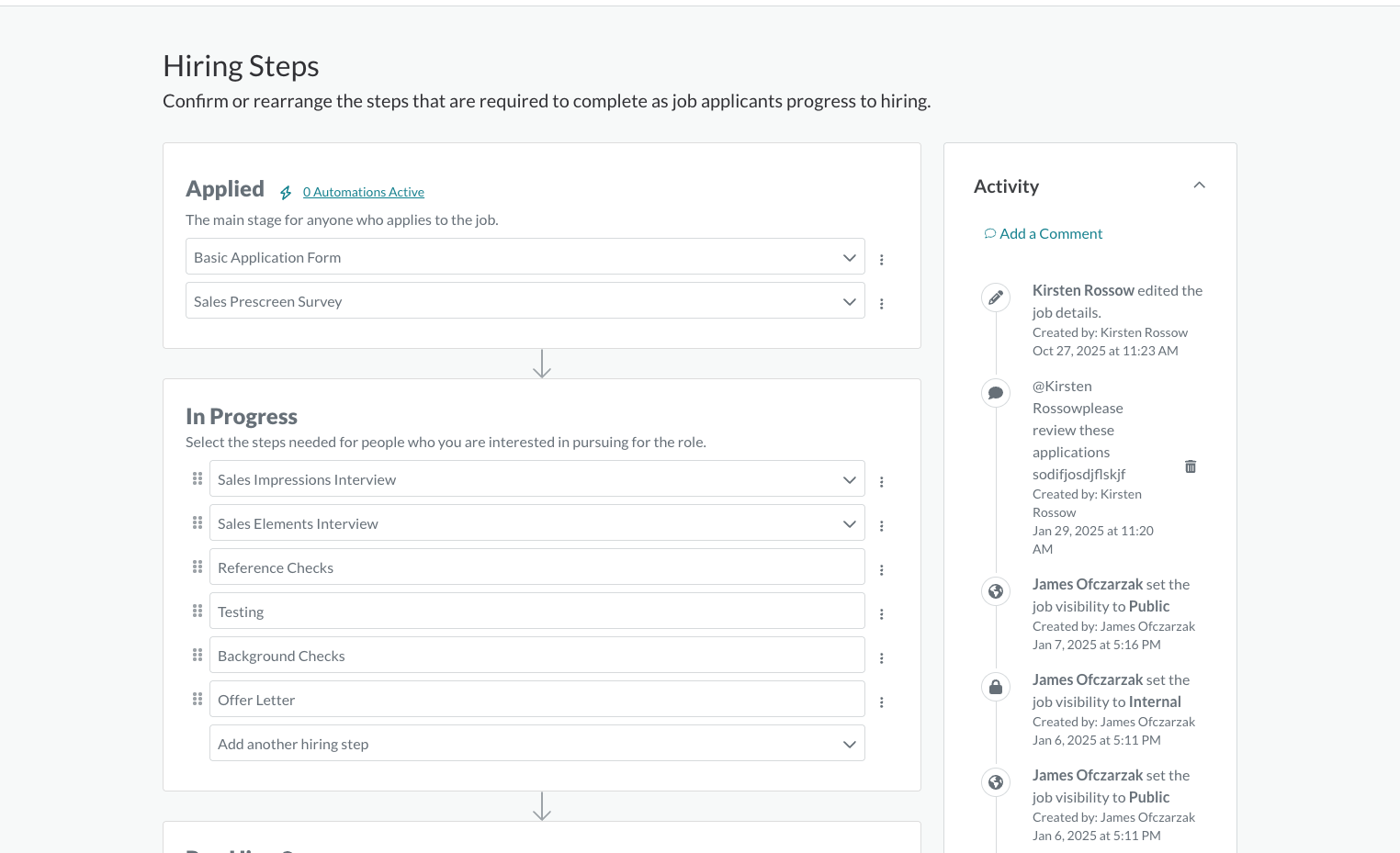Click the comment bubble icon beside Add a Comment
Image resolution: width=1400 pixels, height=853 pixels.
tap(990, 233)
